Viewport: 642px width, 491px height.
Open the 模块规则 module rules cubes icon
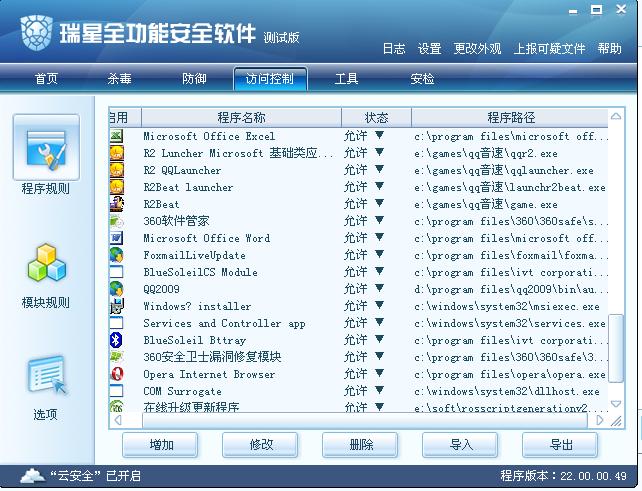pyautogui.click(x=46, y=262)
